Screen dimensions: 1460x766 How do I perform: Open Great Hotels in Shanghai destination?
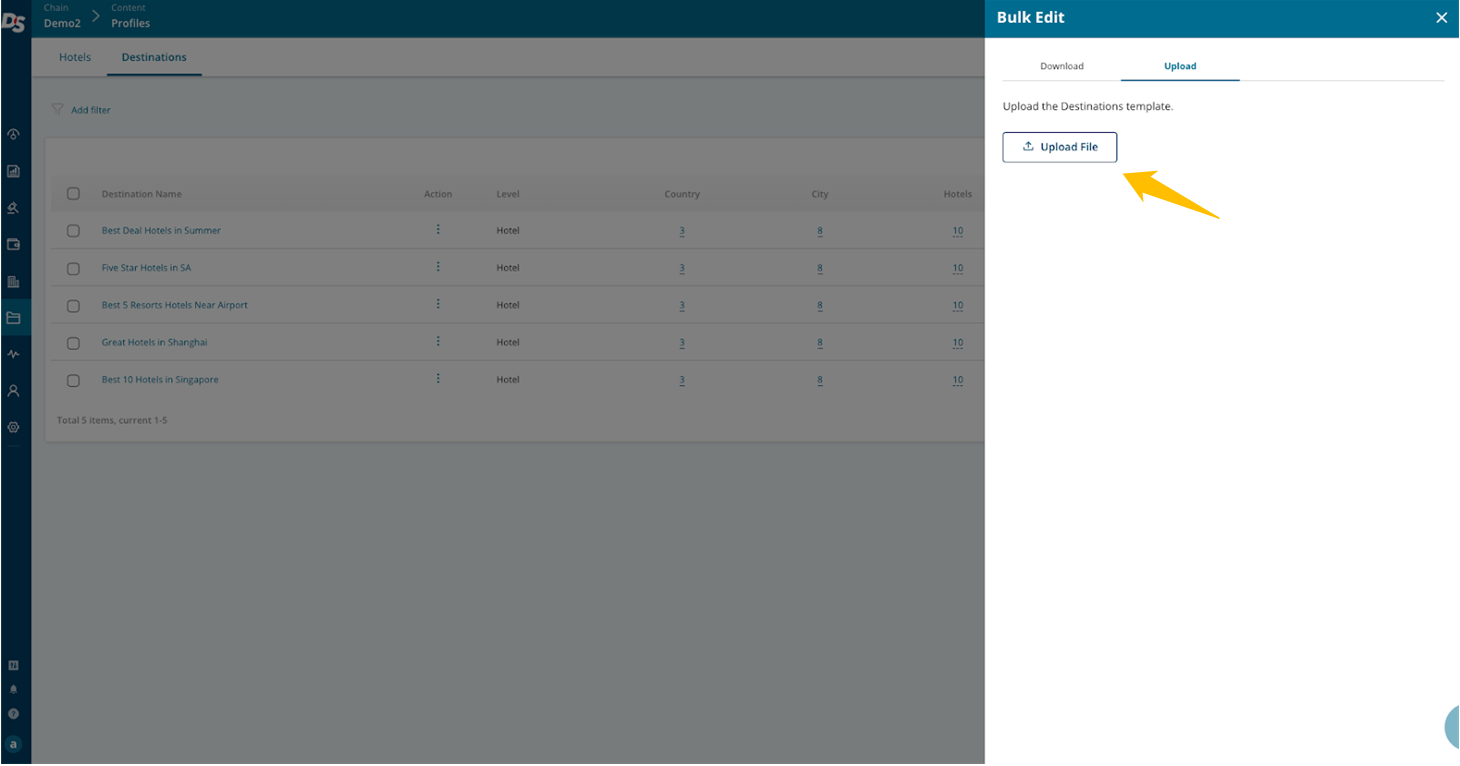(155, 342)
